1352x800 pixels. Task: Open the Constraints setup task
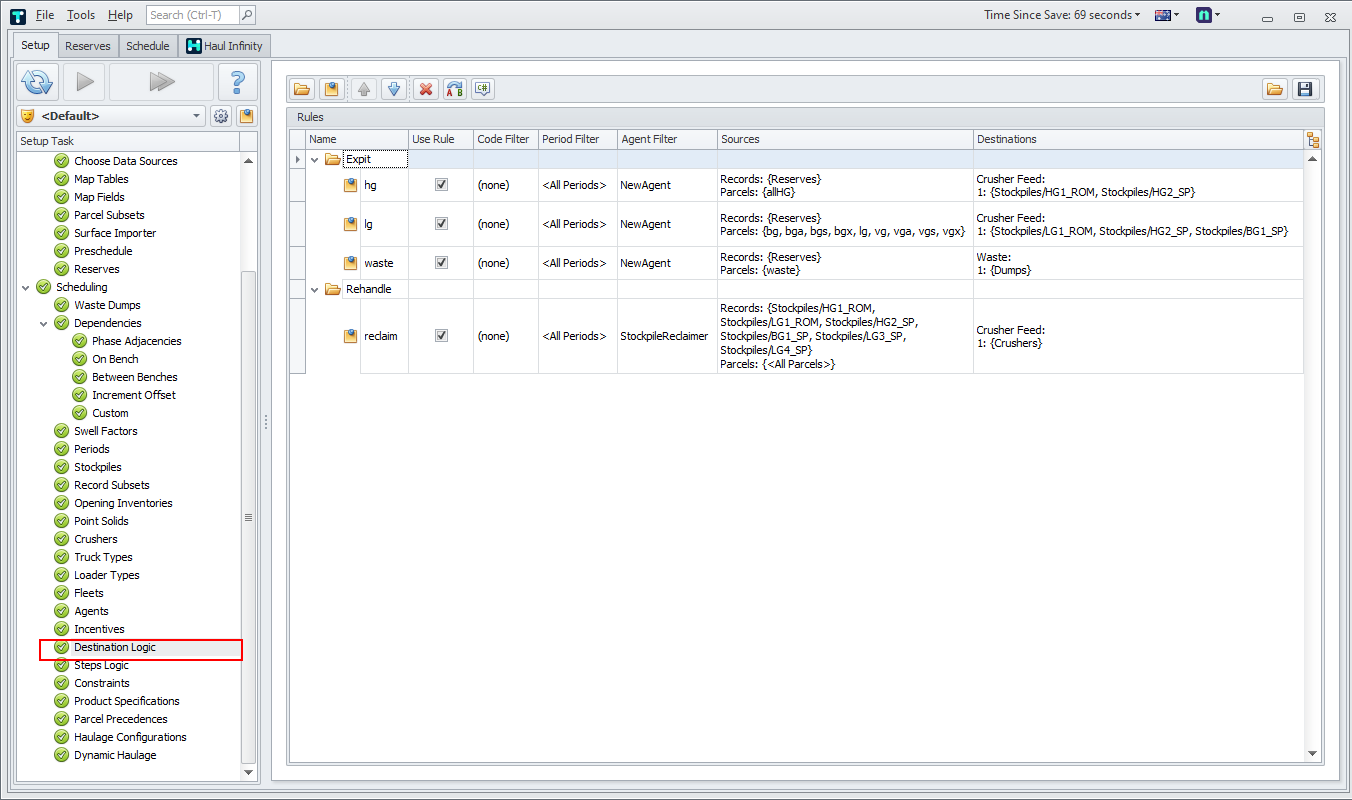[102, 683]
